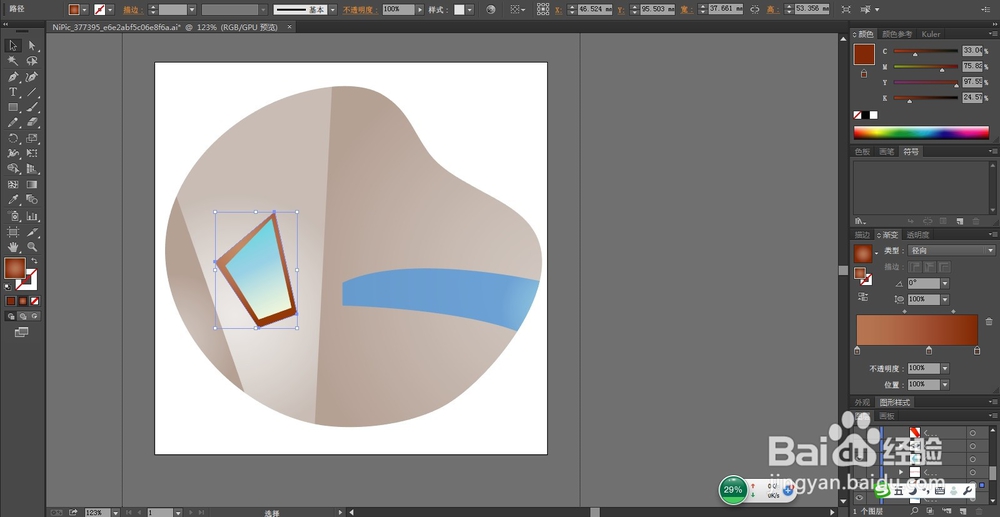Open gradient stop opacity (不透明度) dropdown
This screenshot has height=517, width=1000.
click(x=945, y=368)
